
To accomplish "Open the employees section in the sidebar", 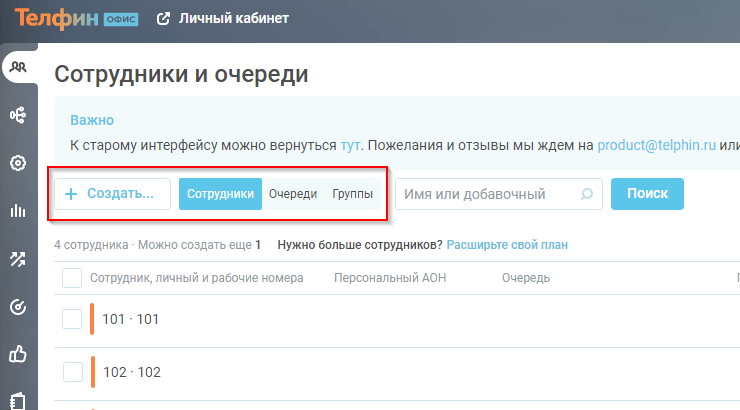I will 18,68.
